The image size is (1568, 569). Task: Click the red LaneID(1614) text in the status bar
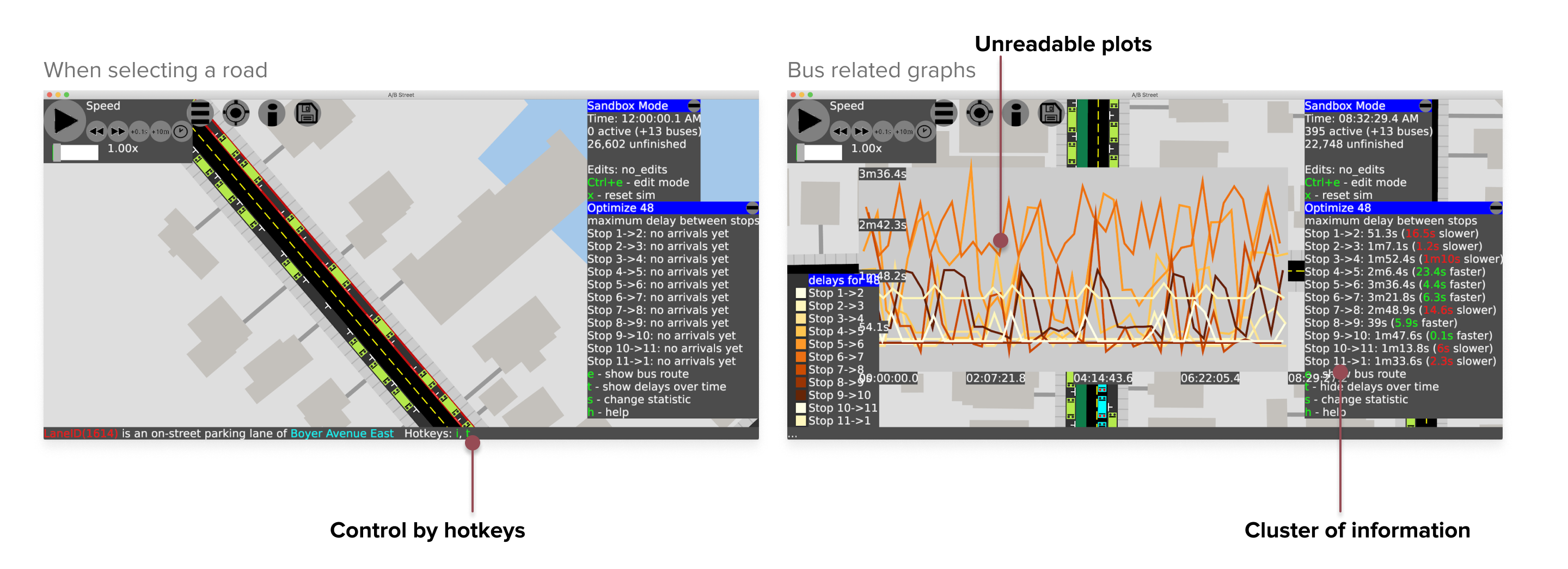(81, 434)
